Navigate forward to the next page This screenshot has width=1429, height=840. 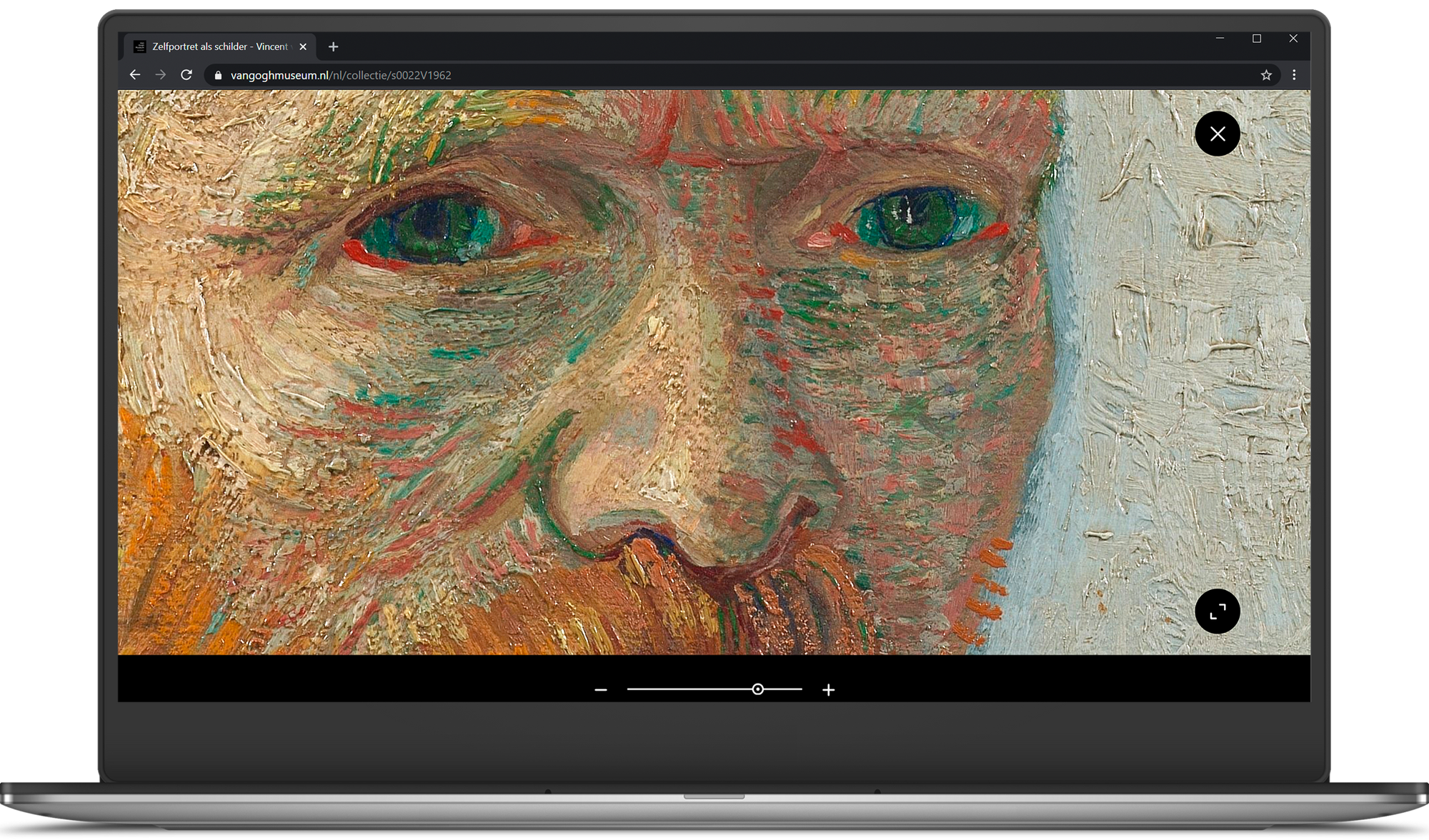point(161,74)
